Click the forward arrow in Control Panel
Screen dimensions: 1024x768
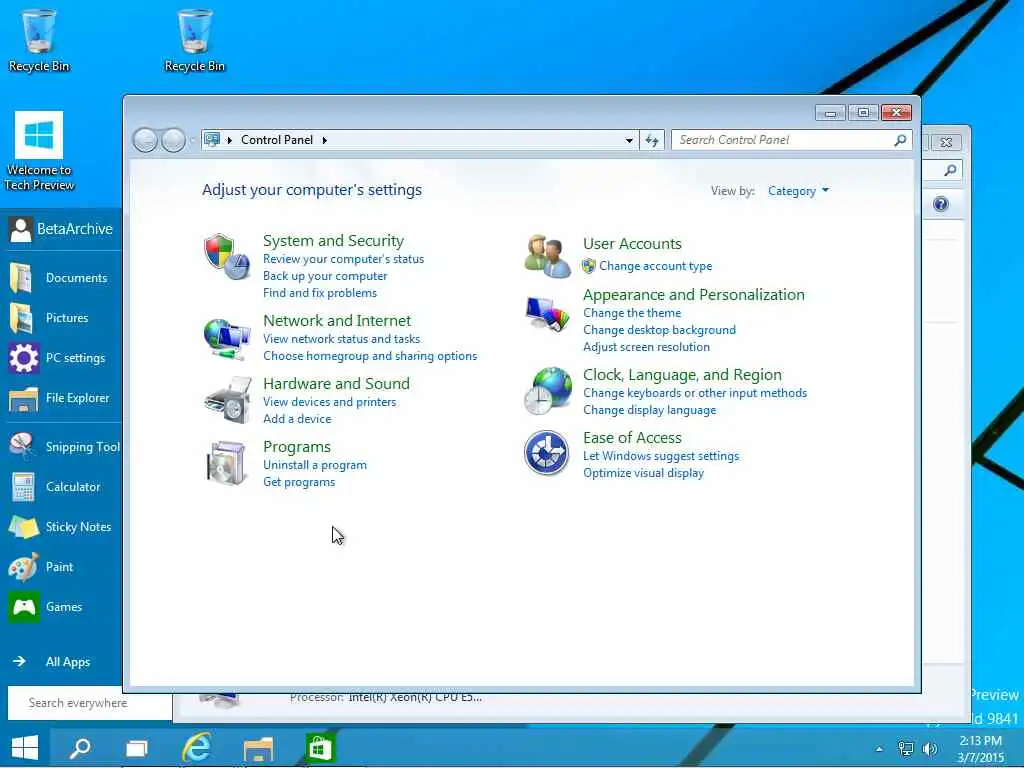click(x=173, y=140)
